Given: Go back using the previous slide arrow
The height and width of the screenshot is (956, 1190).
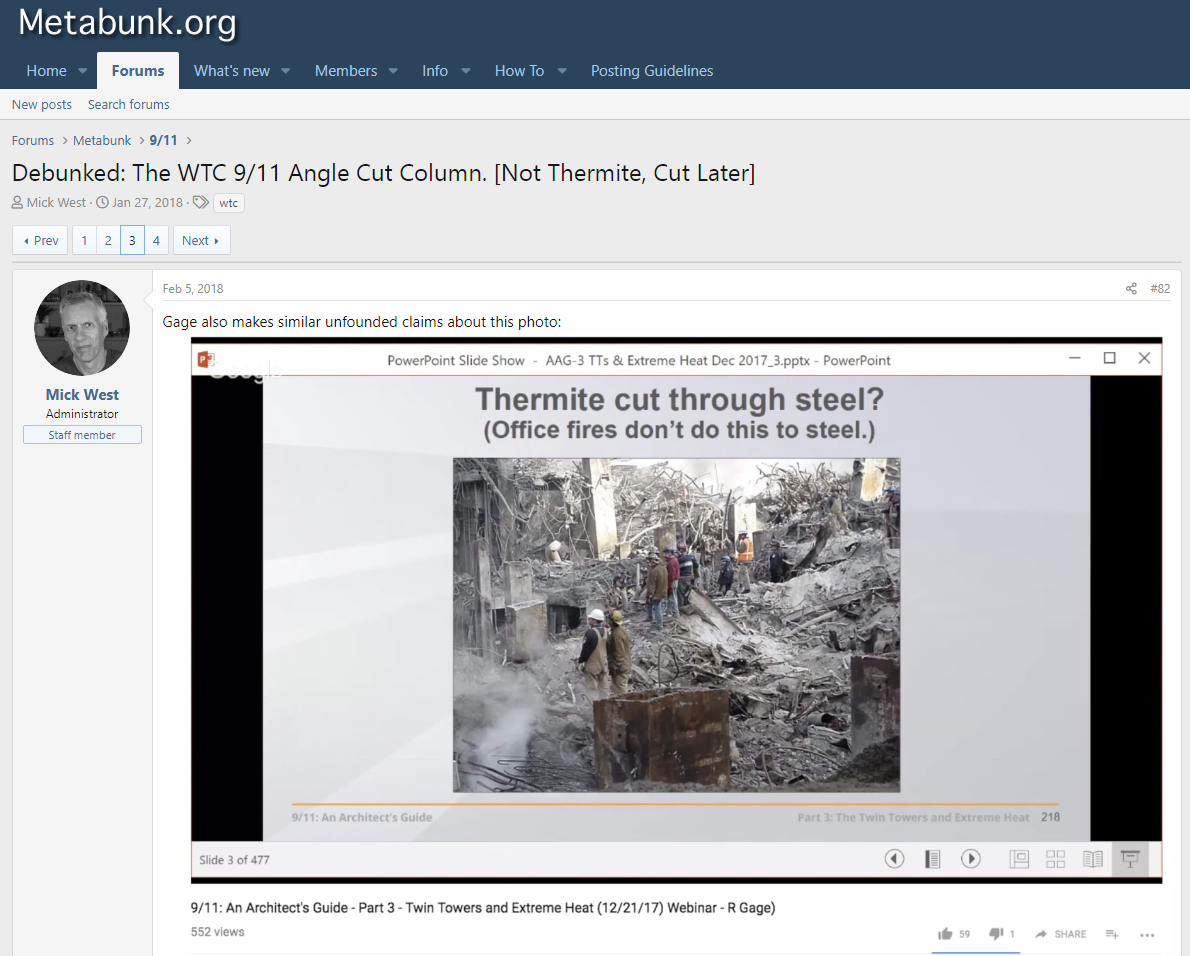Looking at the screenshot, I should tap(894, 858).
